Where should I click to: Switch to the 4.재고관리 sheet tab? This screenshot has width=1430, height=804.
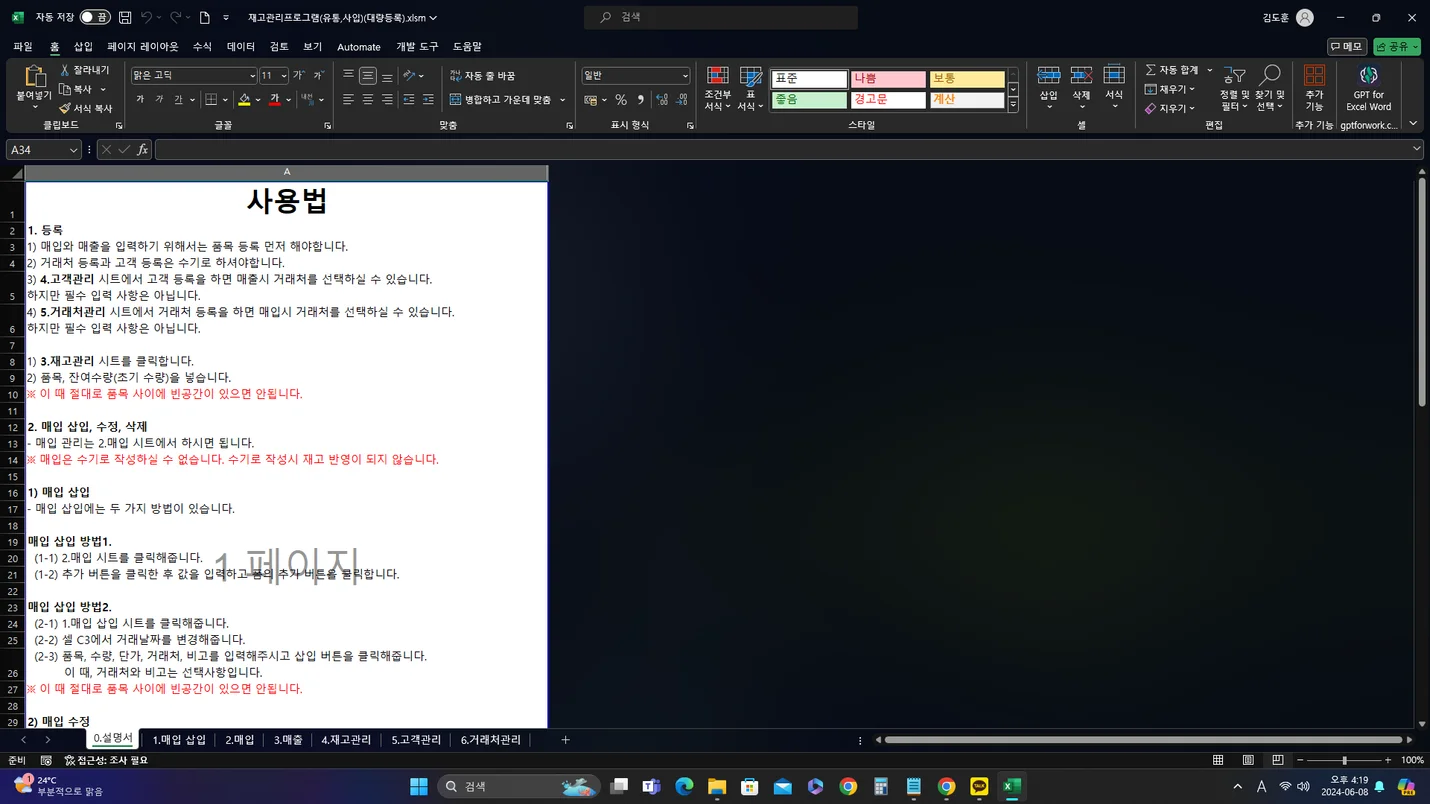(x=346, y=740)
